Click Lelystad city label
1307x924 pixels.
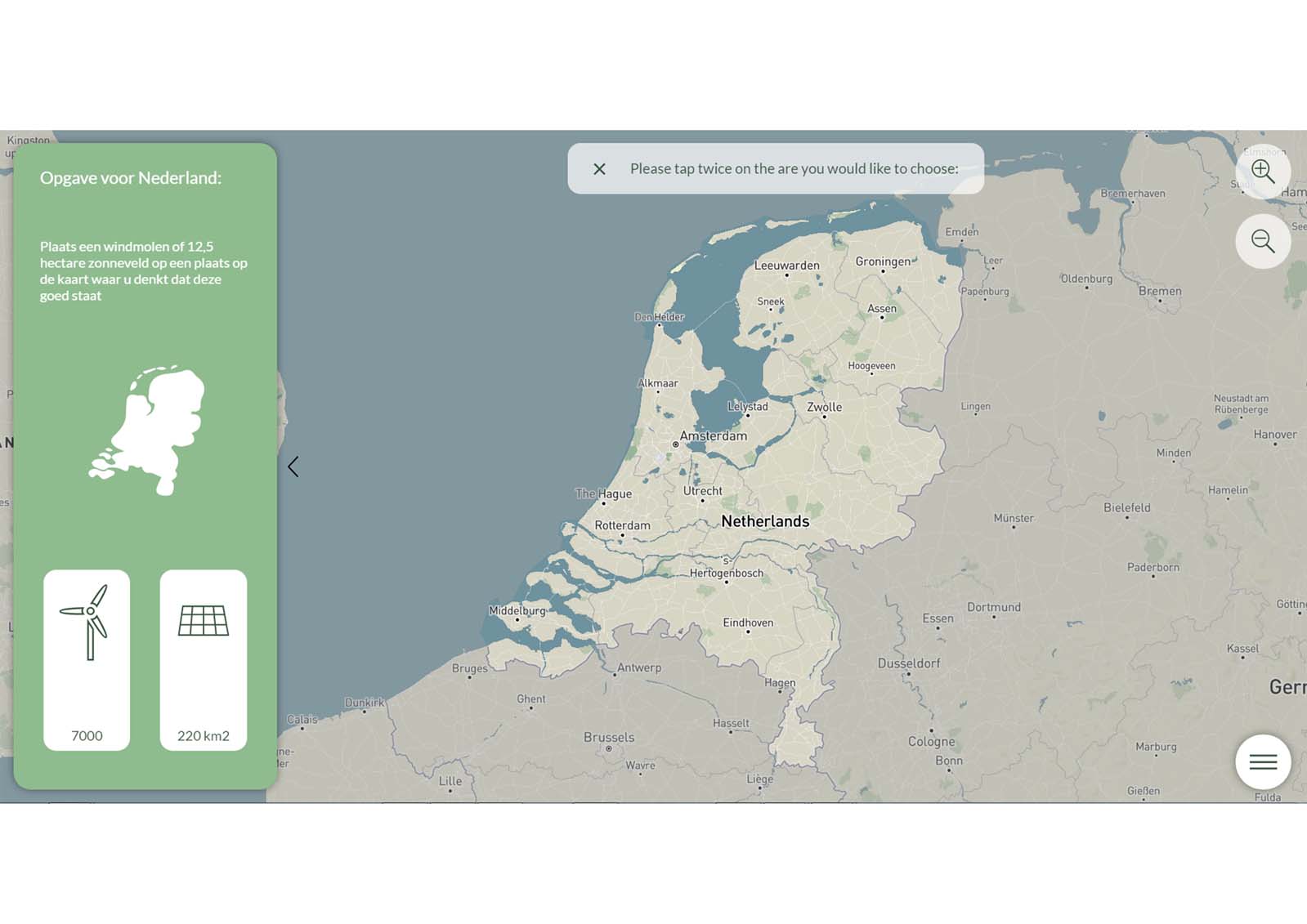(x=748, y=406)
